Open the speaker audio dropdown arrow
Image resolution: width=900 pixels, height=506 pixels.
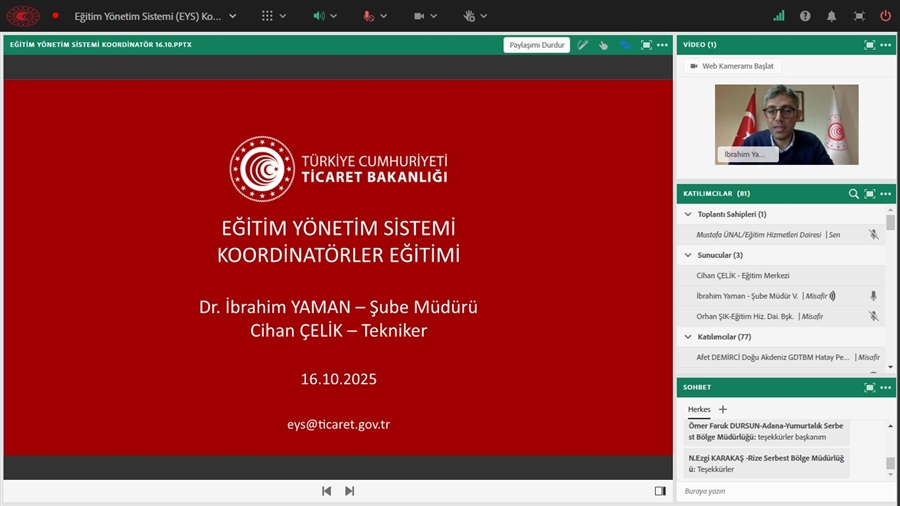[x=333, y=16]
